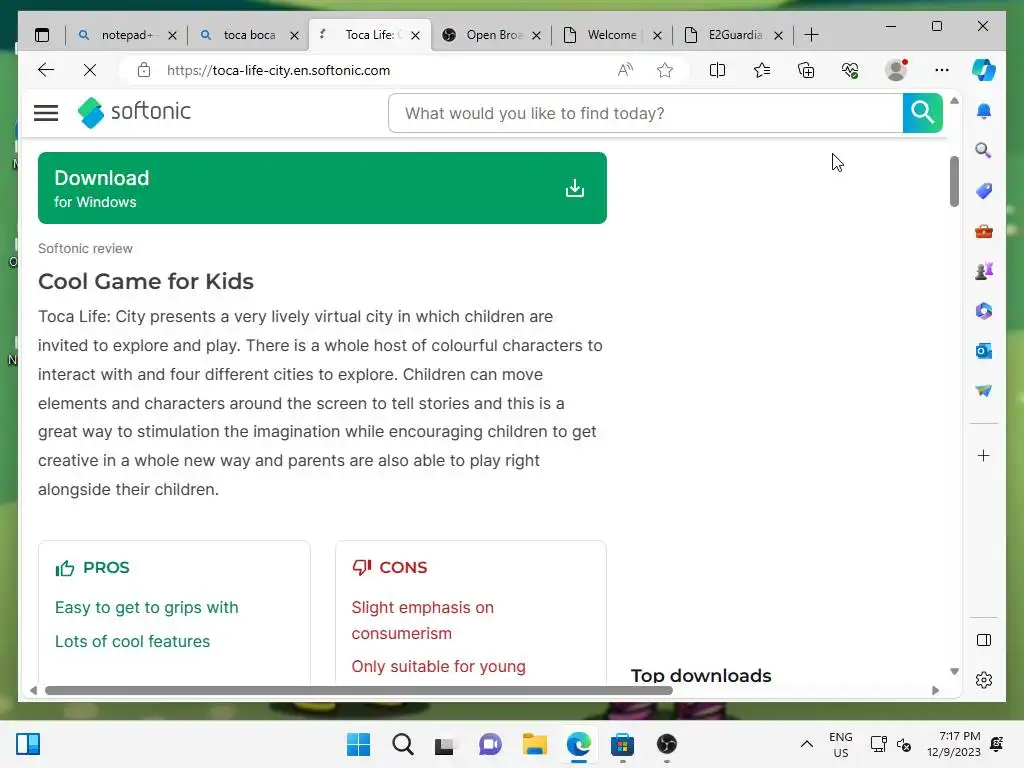Open sidebar Drop paper plane icon

click(984, 391)
